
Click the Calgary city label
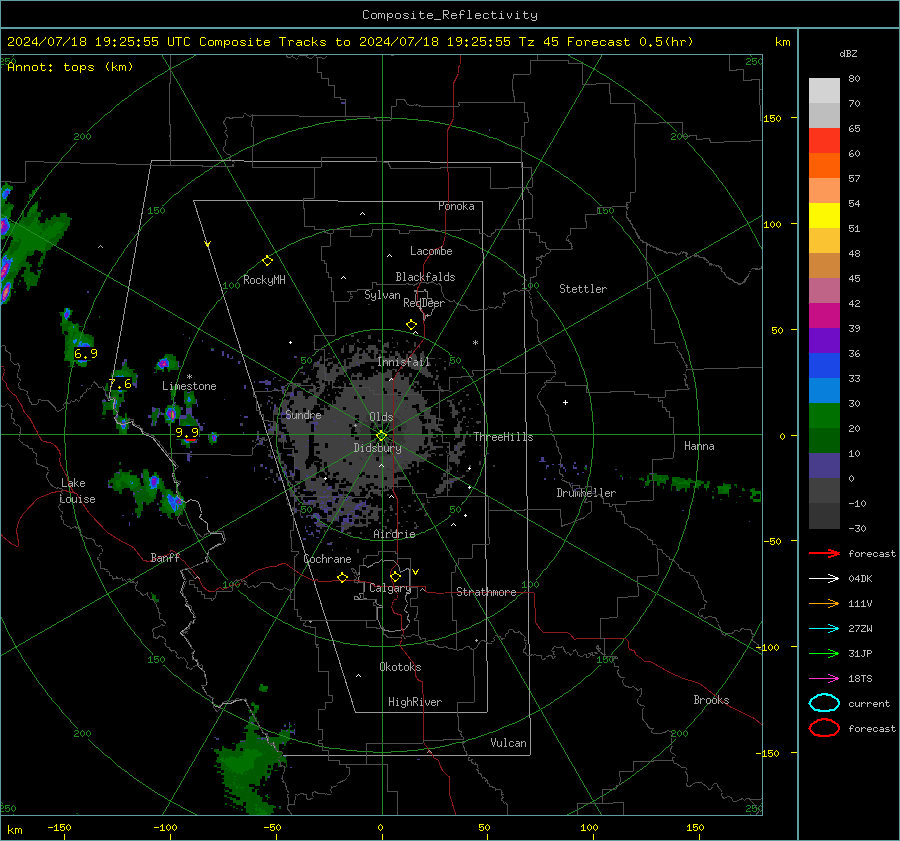point(390,588)
